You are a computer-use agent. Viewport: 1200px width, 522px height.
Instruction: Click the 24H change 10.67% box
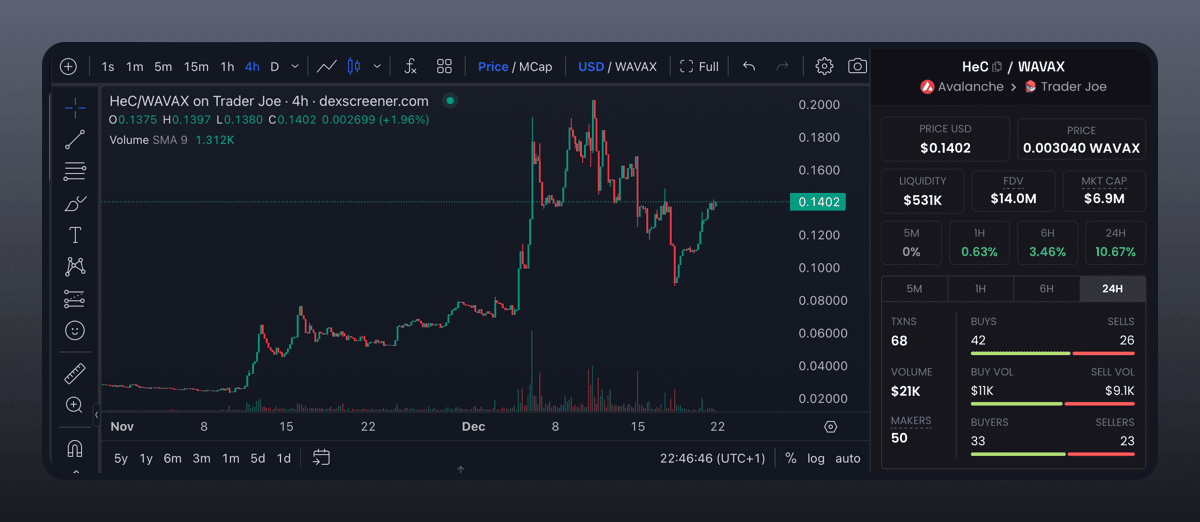pos(1116,243)
